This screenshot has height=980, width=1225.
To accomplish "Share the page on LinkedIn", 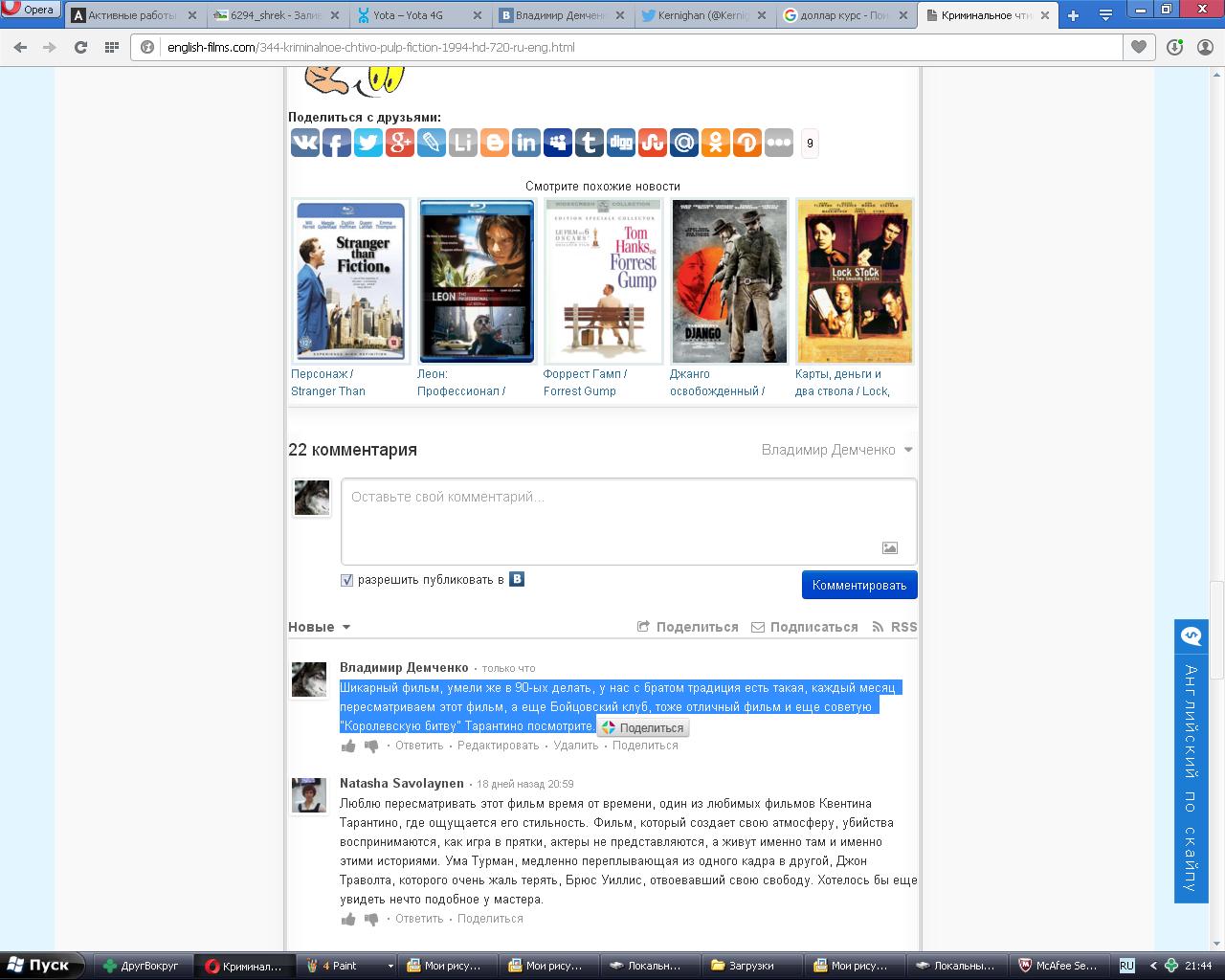I will click(x=526, y=143).
